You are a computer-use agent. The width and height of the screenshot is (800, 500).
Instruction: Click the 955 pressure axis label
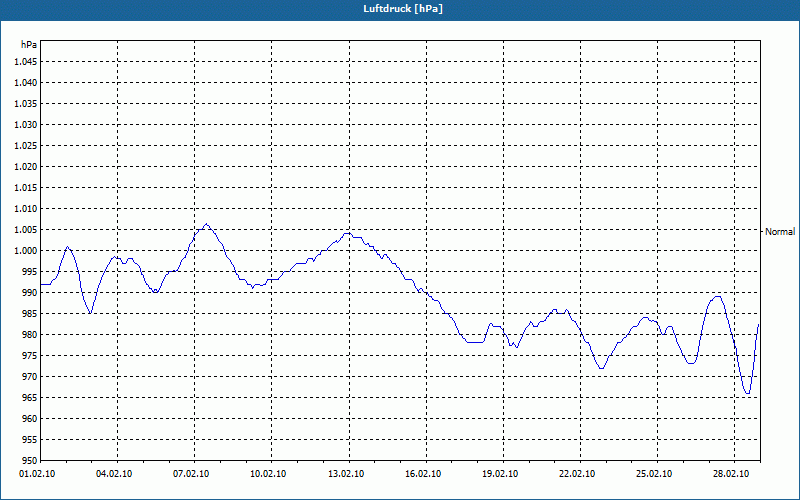click(x=30, y=439)
